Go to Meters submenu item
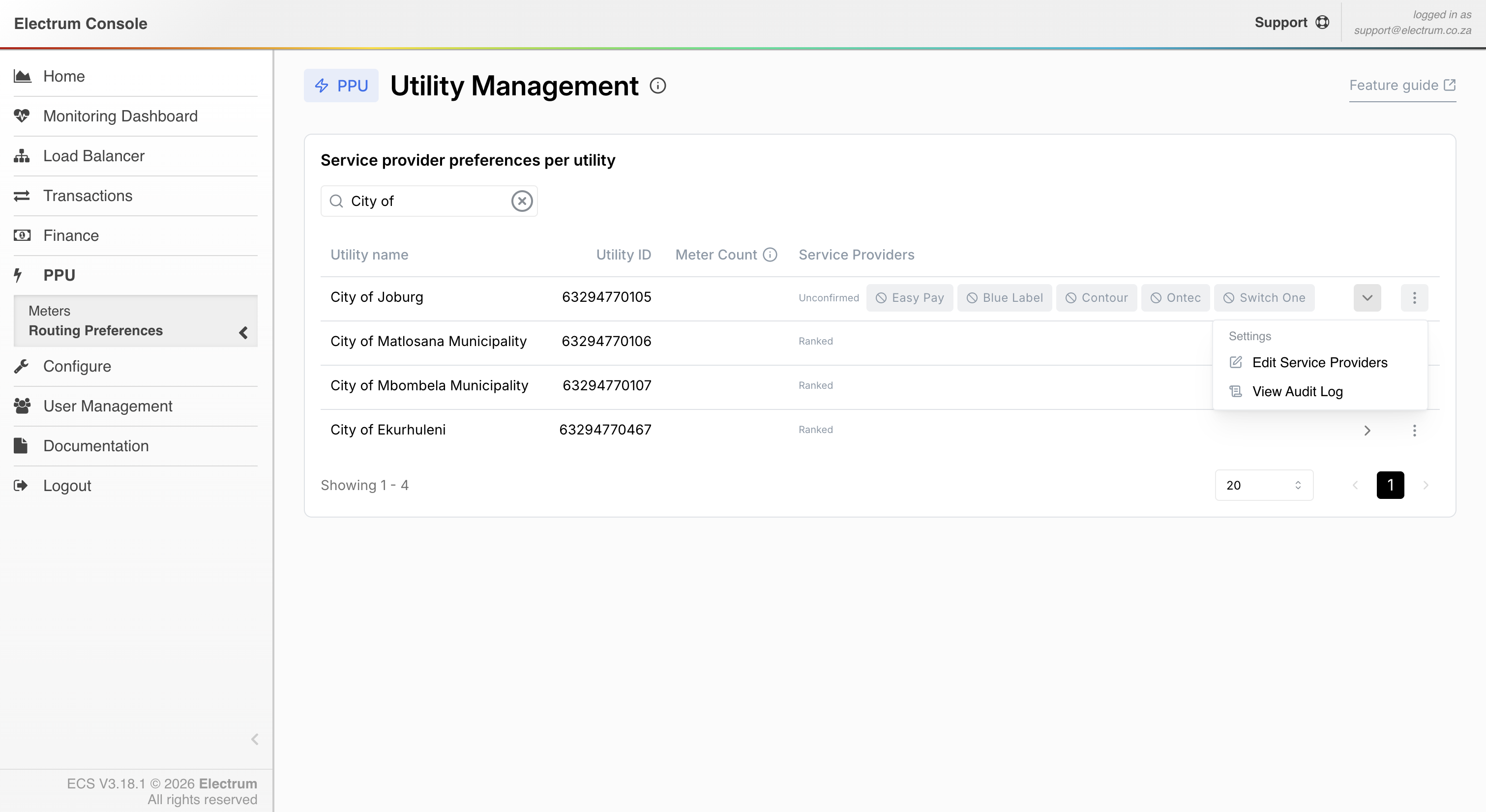Viewport: 1486px width, 812px height. (x=50, y=311)
